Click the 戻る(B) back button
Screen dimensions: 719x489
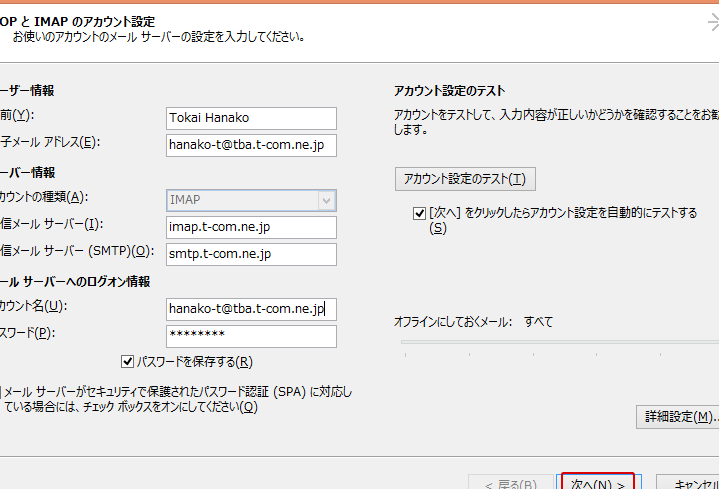tap(517, 484)
